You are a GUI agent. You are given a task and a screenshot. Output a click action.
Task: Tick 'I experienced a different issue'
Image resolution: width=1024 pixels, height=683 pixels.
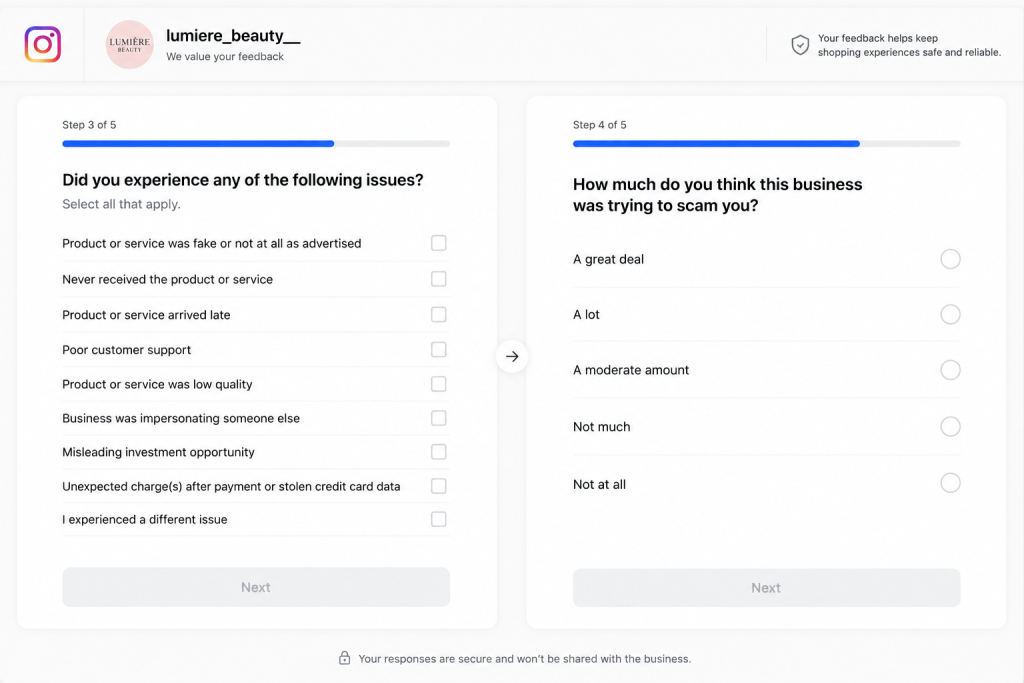[x=439, y=519]
